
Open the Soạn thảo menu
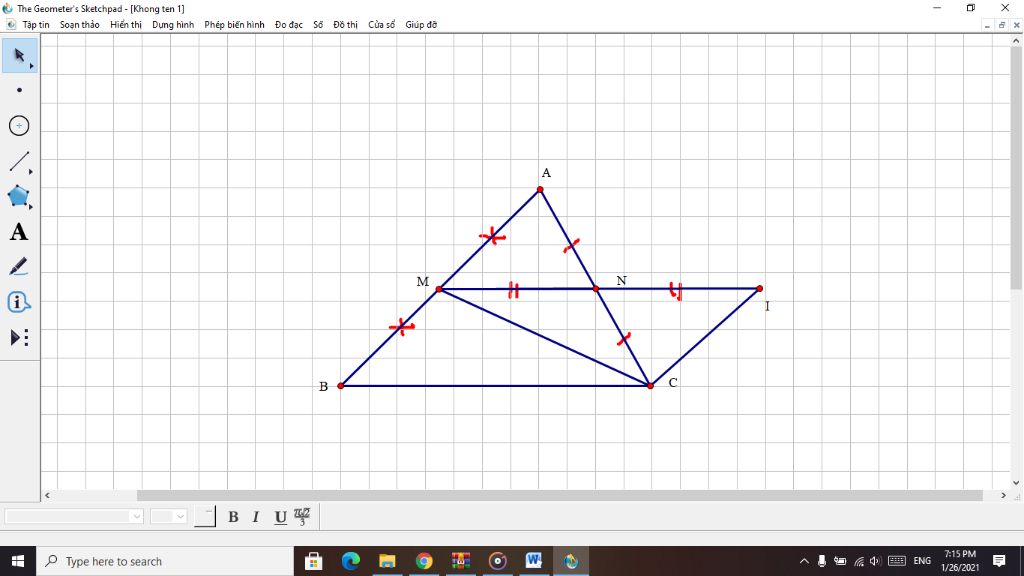tap(80, 25)
